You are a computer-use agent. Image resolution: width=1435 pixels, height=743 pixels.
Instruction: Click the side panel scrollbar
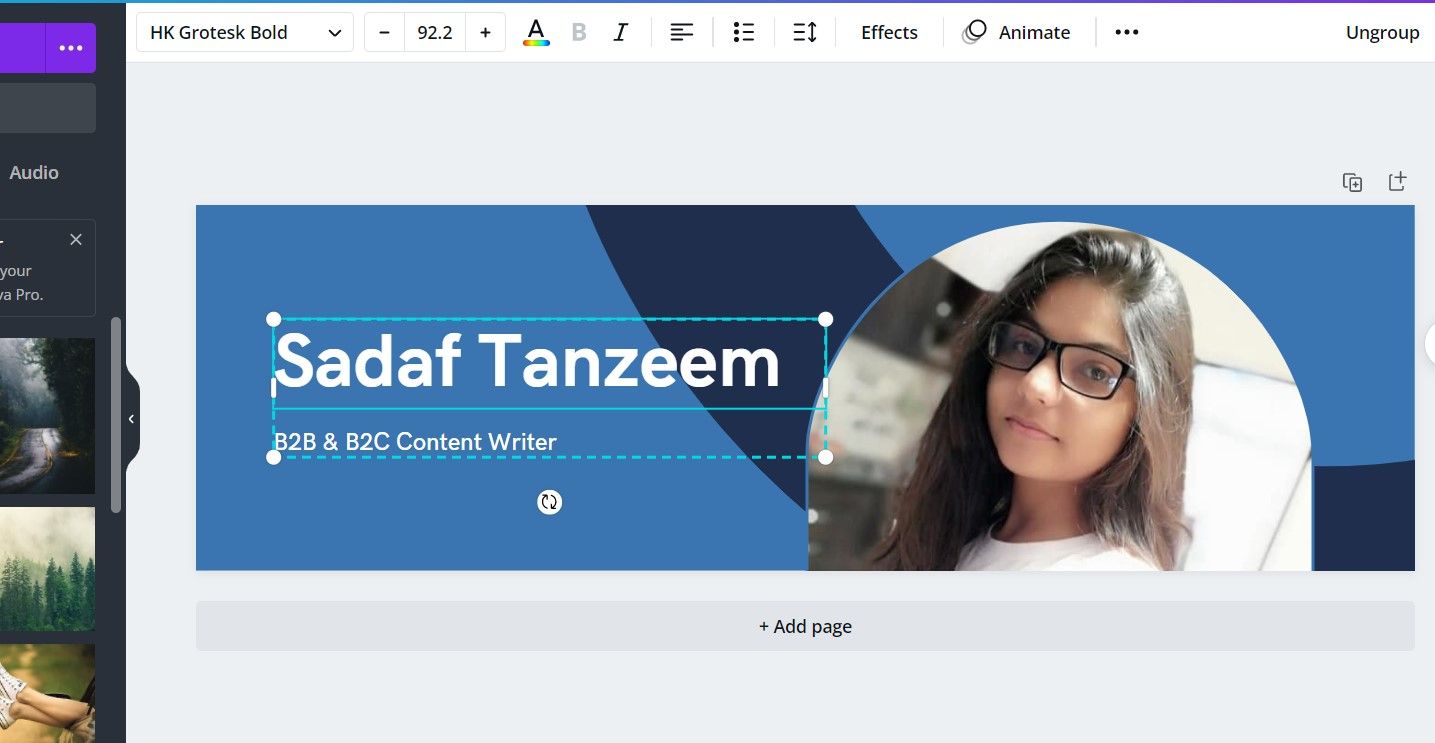(x=116, y=415)
